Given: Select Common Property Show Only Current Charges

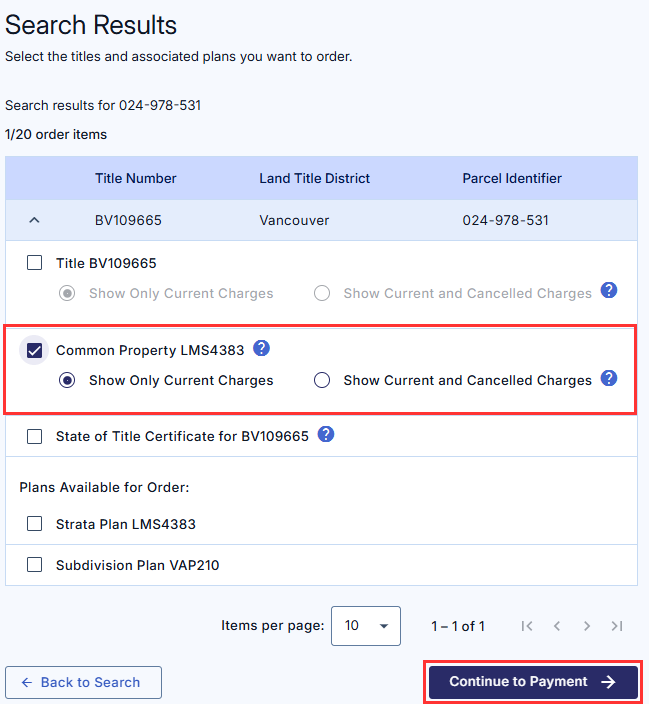Looking at the screenshot, I should pos(67,380).
